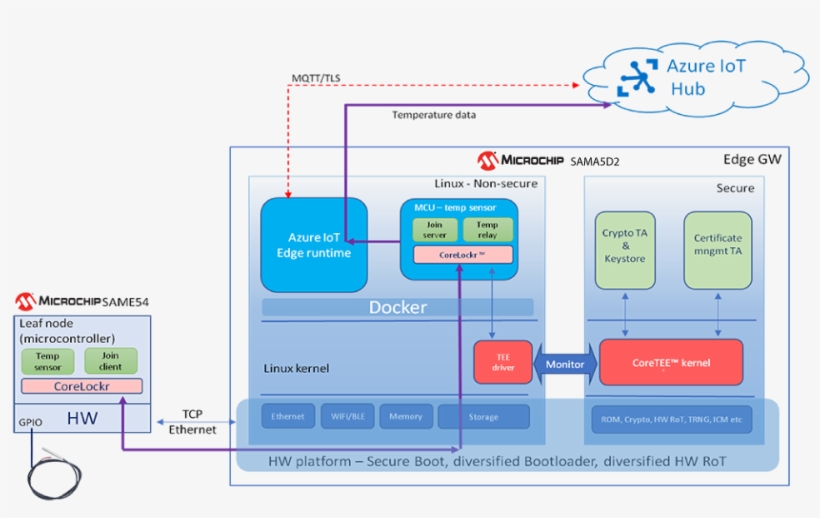Image resolution: width=820 pixels, height=518 pixels.
Task: Click the Crypto TA & Keystore block
Action: (x=625, y=250)
